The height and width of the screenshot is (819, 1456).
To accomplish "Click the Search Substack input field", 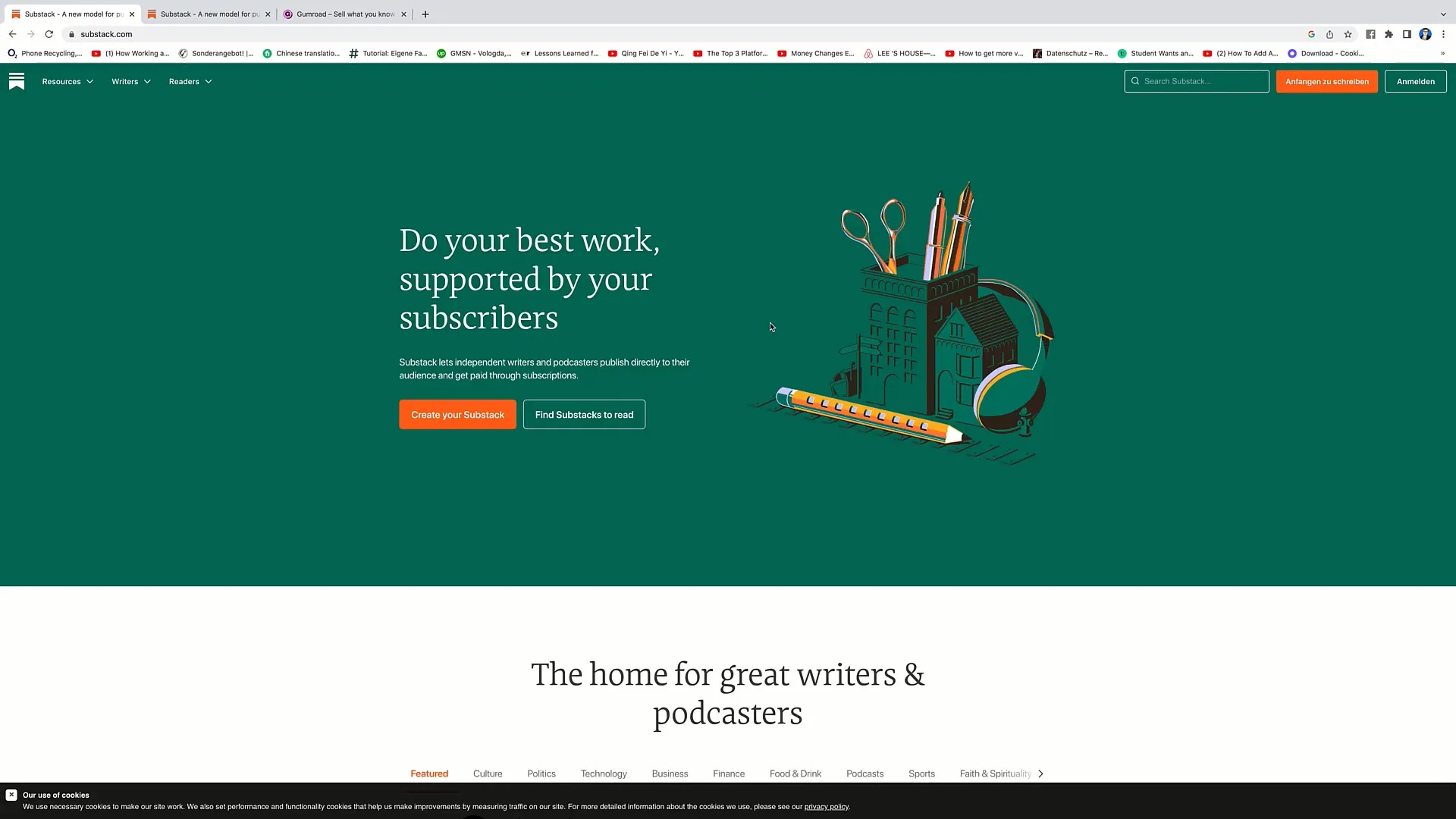I will (x=1197, y=81).
